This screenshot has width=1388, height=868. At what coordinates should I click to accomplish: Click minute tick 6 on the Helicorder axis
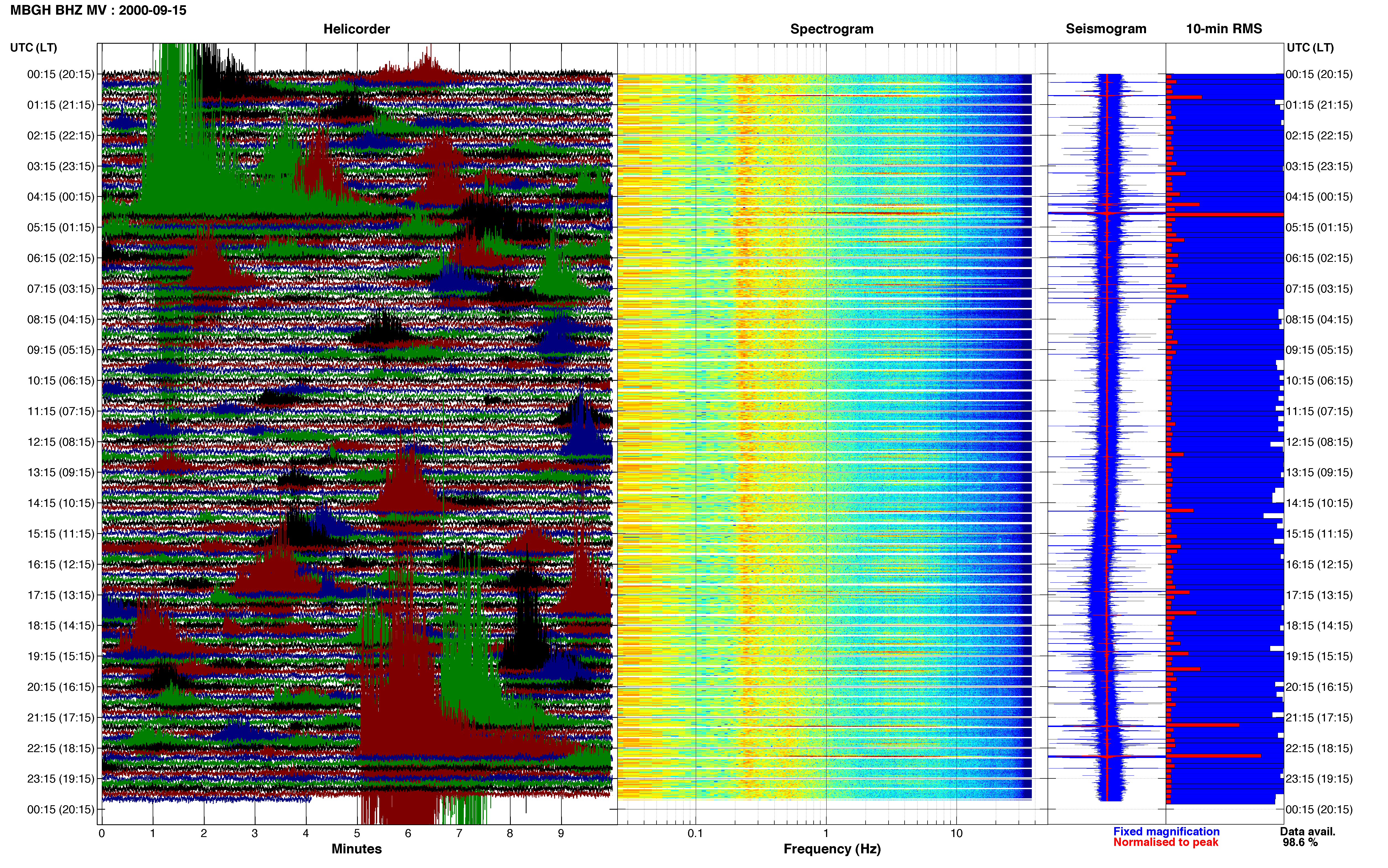click(408, 833)
